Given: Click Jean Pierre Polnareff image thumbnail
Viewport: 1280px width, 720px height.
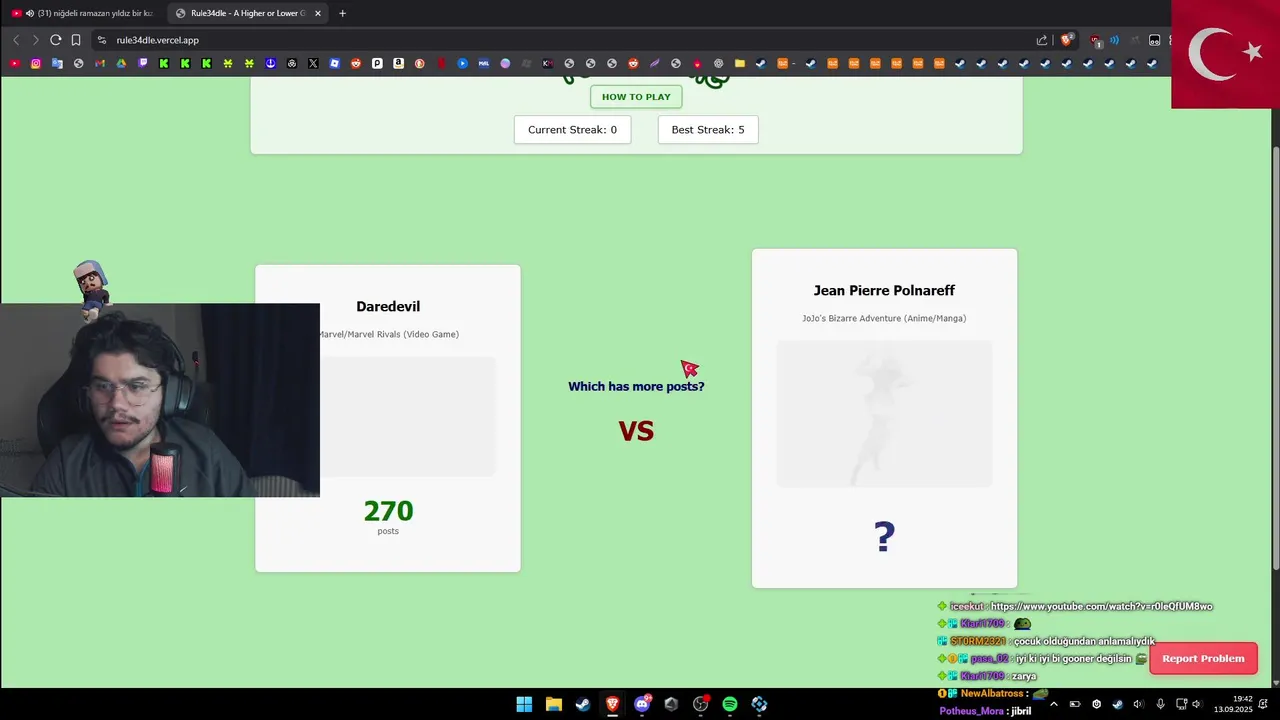Looking at the screenshot, I should (884, 414).
